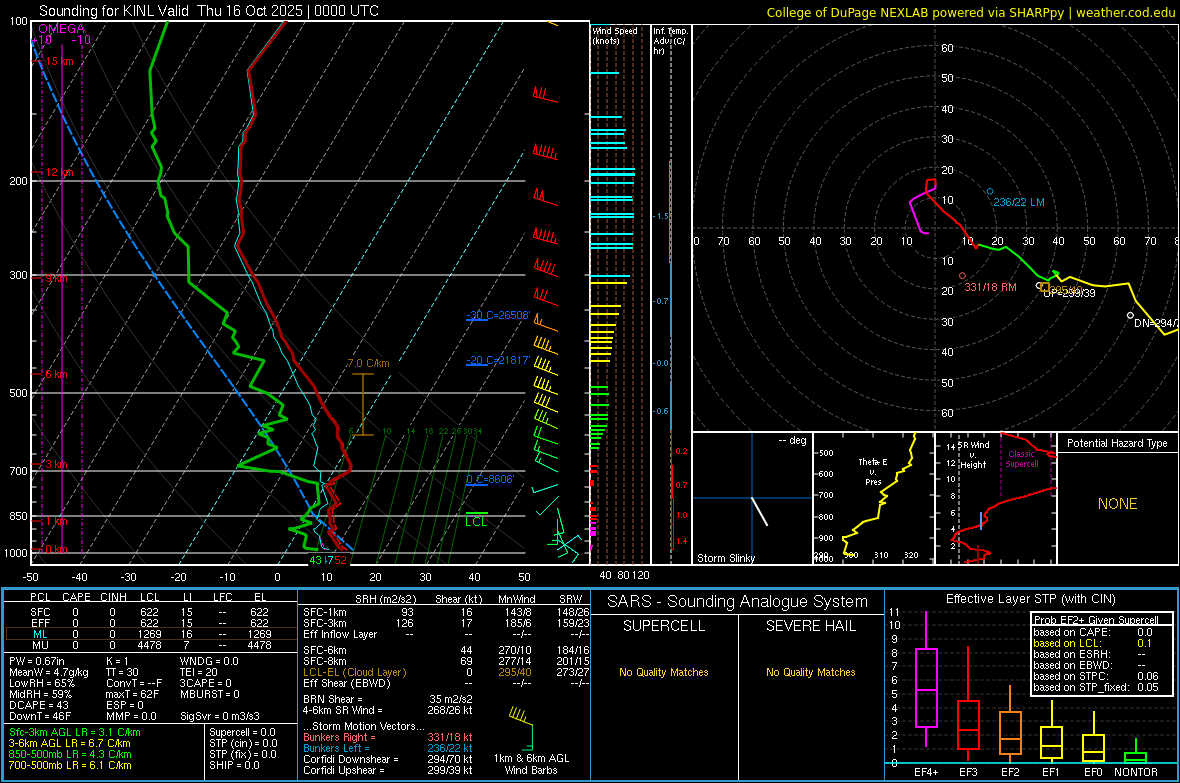1180x783 pixels.
Task: Click the Inf. Temp. Adv. header
Action: pos(670,41)
